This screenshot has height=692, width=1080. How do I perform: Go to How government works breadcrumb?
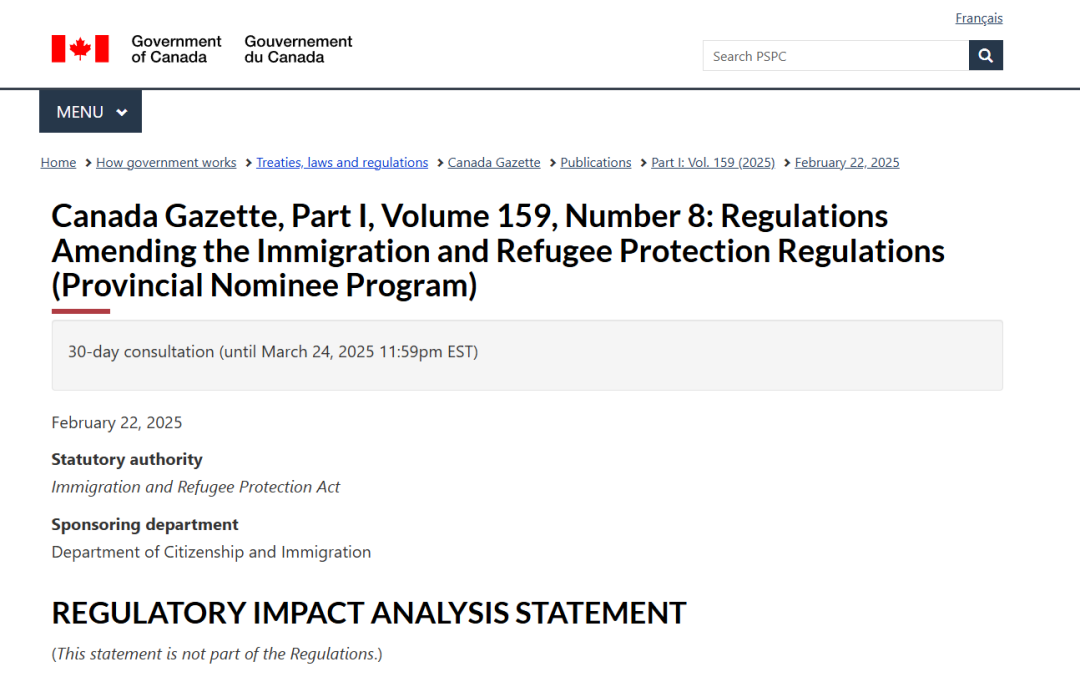(x=166, y=162)
